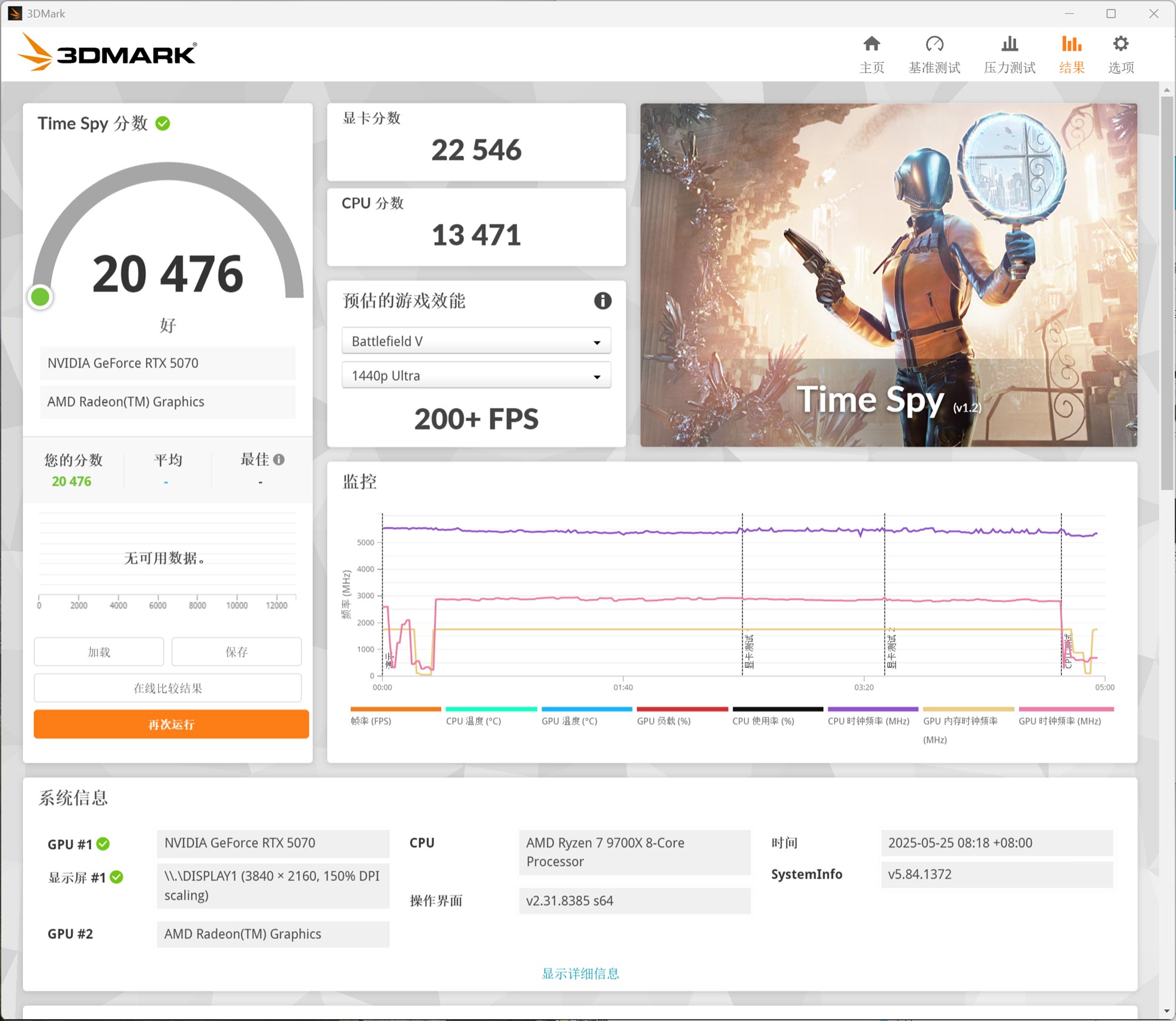Expand 显示详细信息 system details
The height and width of the screenshot is (1021, 1176).
(580, 973)
